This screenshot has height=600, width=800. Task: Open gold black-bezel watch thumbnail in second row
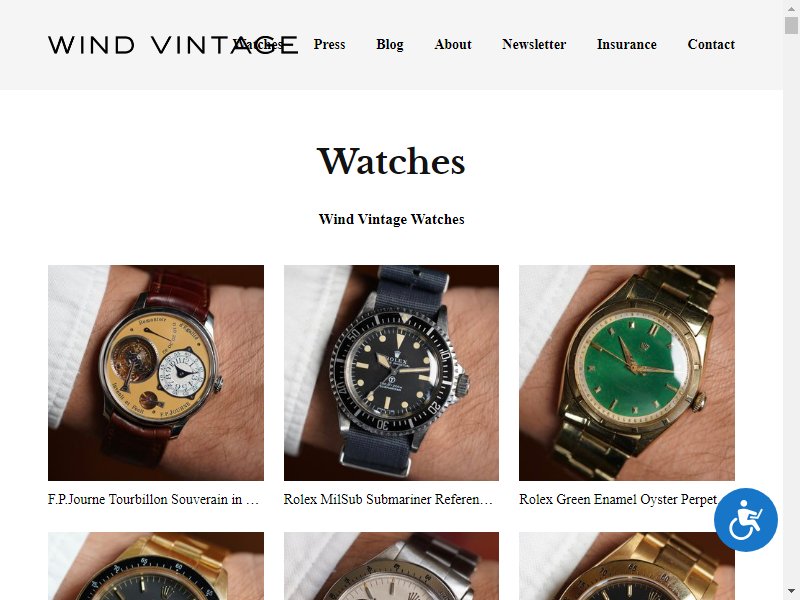click(156, 566)
